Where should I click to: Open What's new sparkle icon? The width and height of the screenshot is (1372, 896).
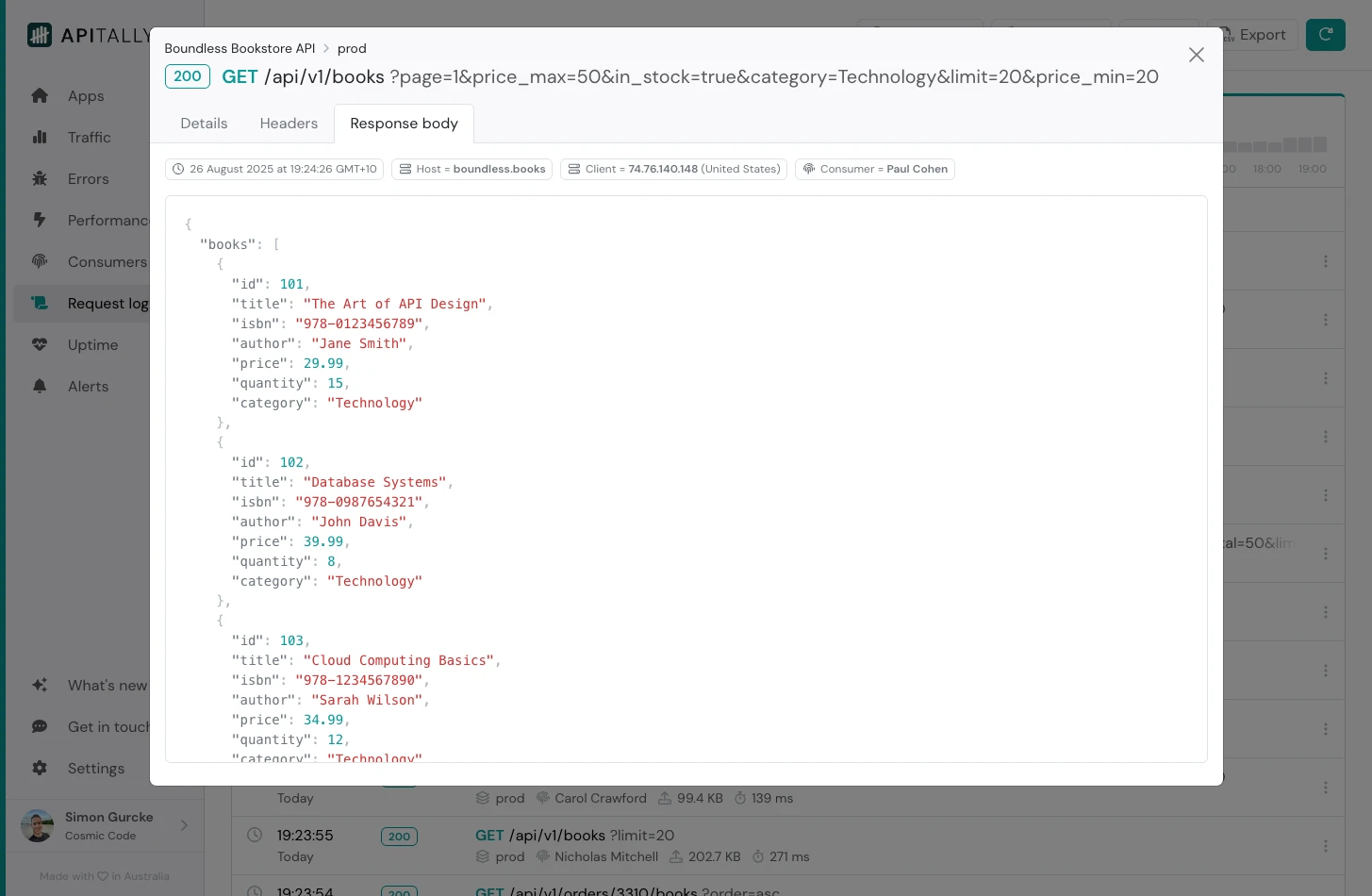40,686
